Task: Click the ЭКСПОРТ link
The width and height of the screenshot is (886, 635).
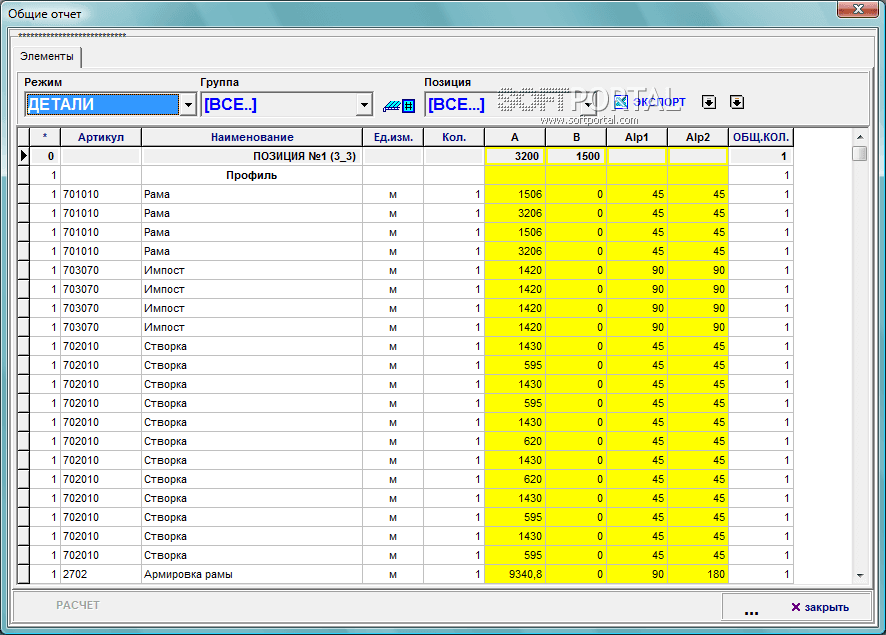Action: (659, 102)
